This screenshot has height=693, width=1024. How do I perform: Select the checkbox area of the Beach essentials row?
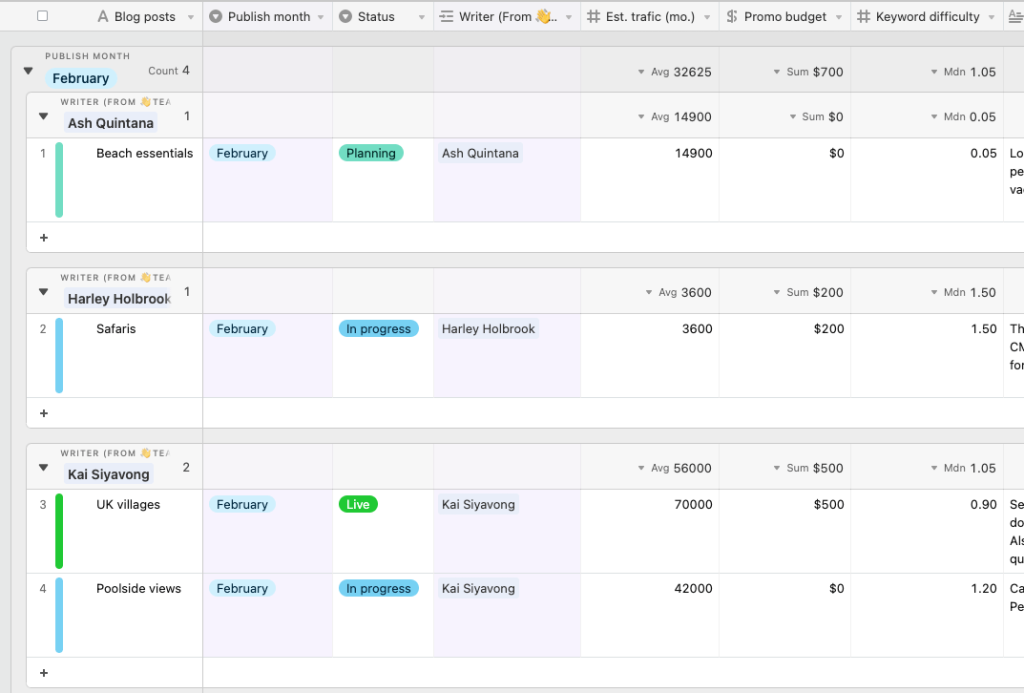click(x=41, y=153)
